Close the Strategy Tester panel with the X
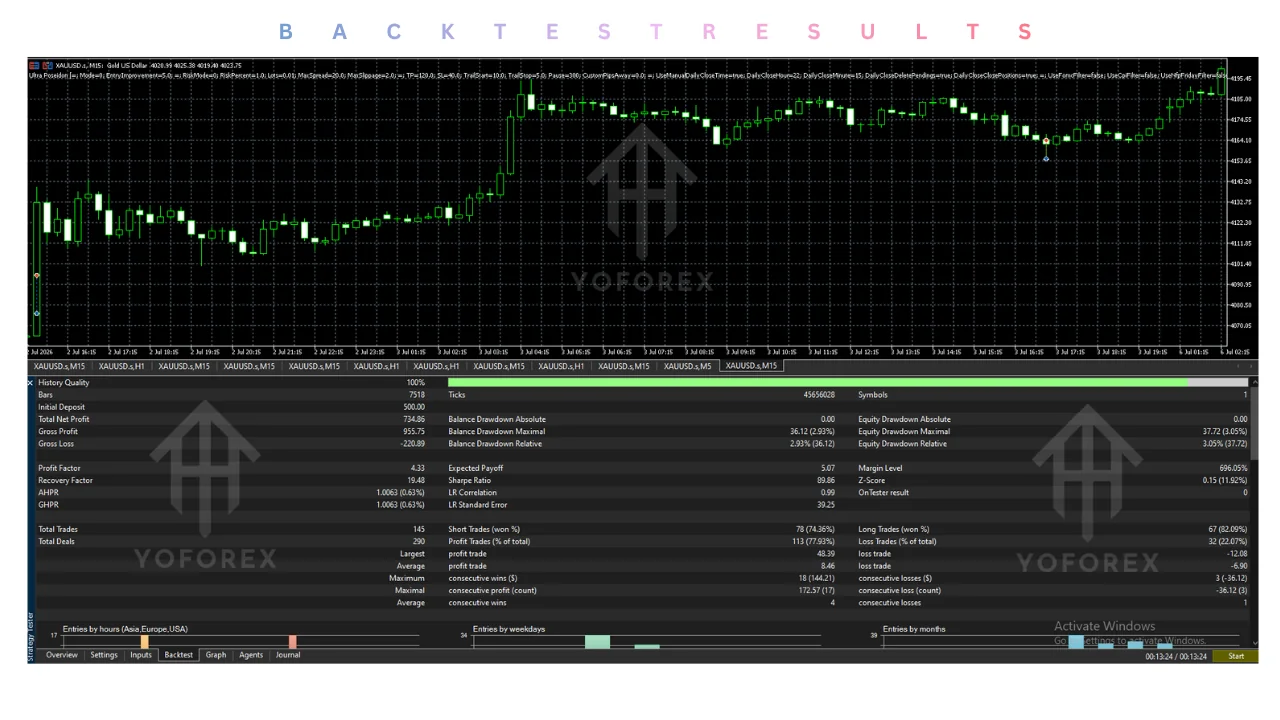 30,382
